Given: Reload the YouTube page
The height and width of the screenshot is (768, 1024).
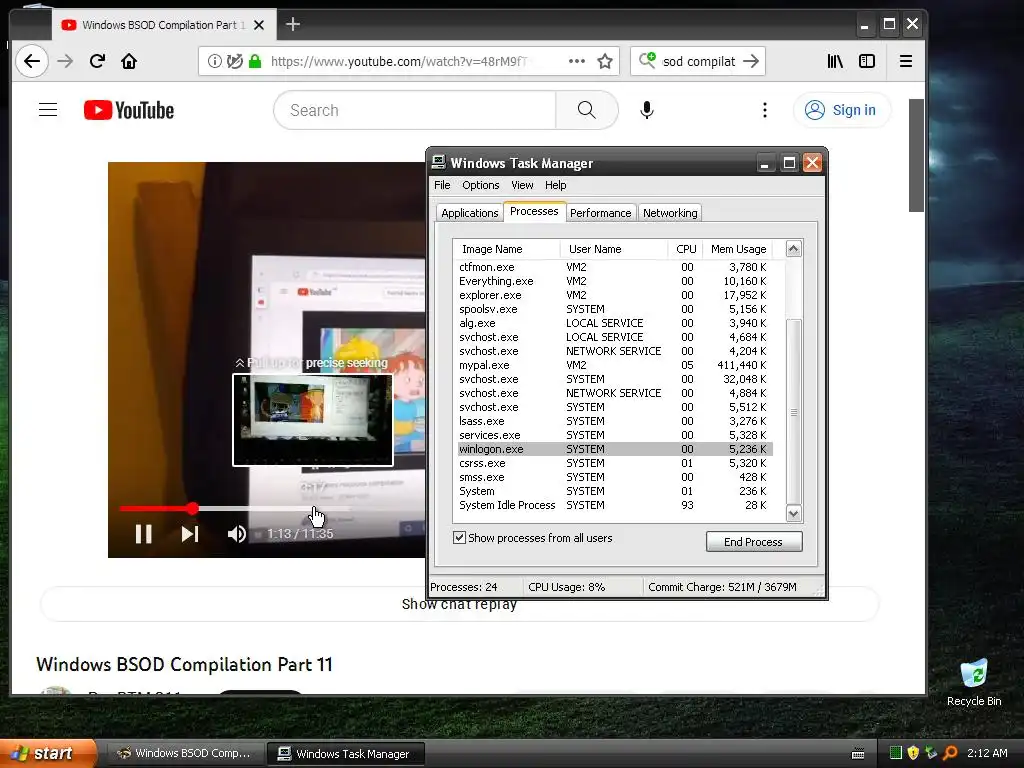Looking at the screenshot, I should tap(97, 61).
